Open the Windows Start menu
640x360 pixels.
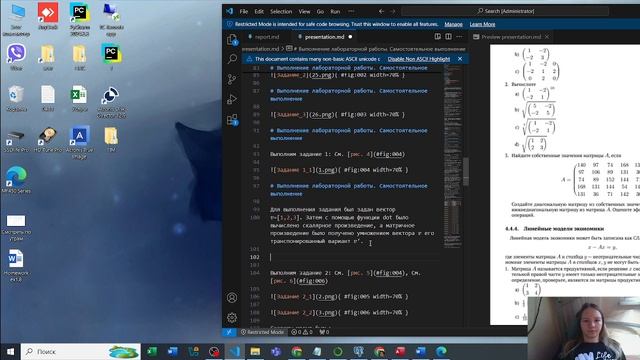(x=10, y=351)
